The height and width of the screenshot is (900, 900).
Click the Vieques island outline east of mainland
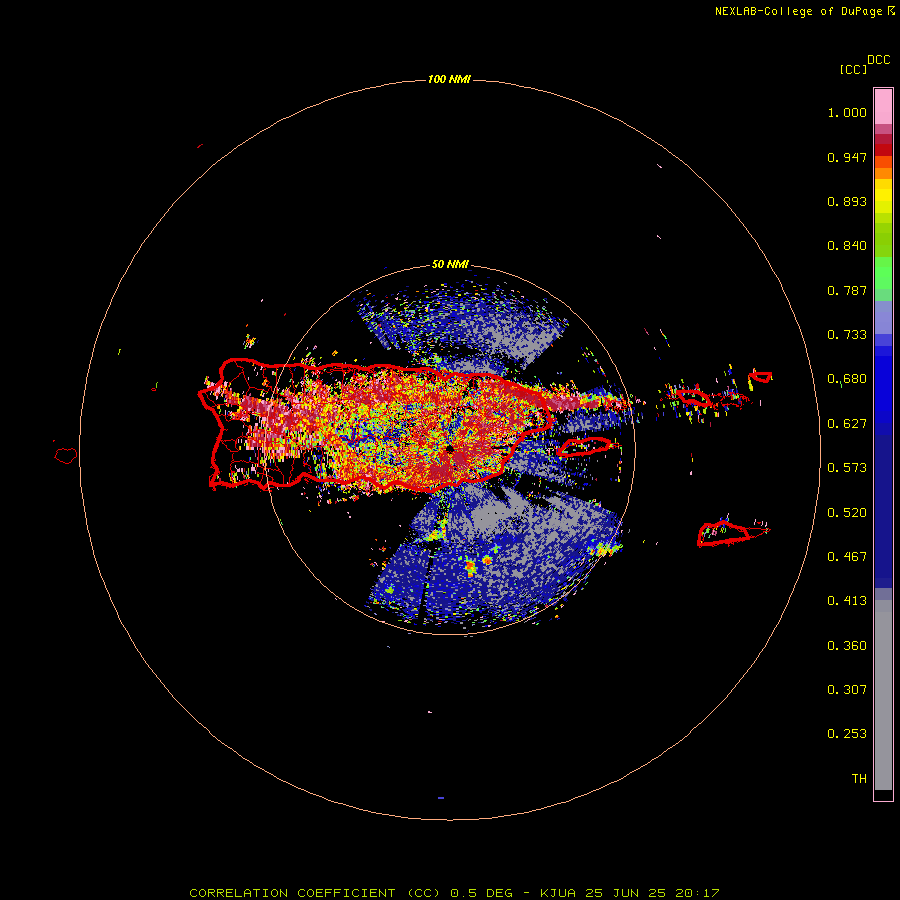tap(584, 446)
